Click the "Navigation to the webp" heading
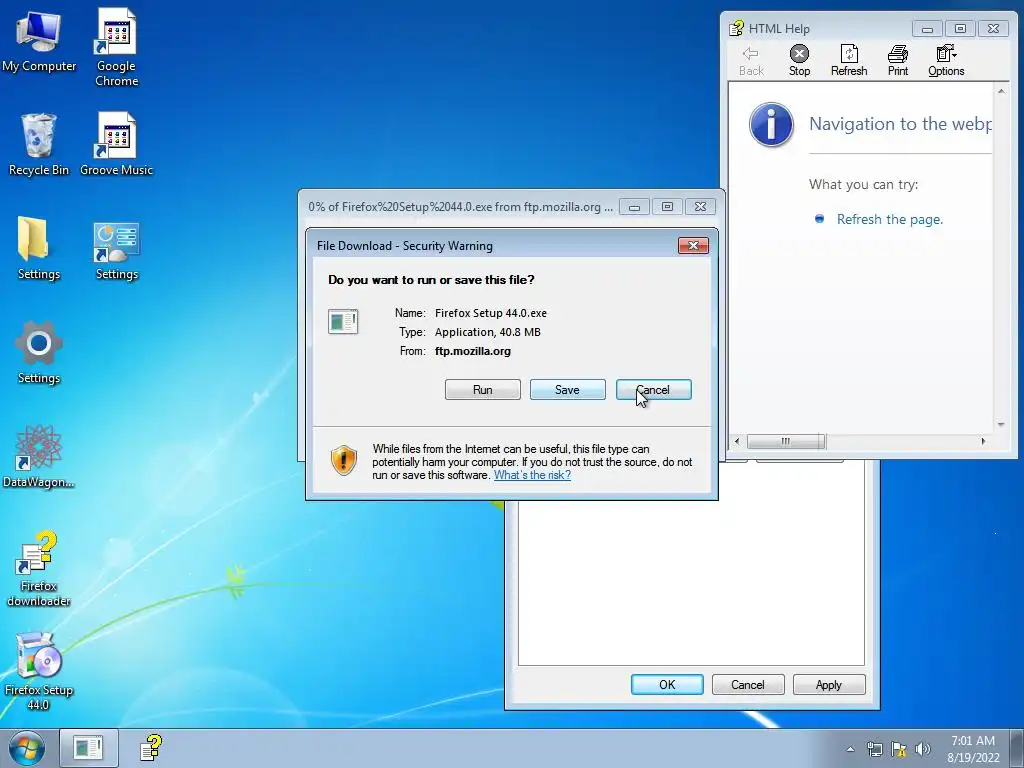The width and height of the screenshot is (1024, 768). (901, 124)
